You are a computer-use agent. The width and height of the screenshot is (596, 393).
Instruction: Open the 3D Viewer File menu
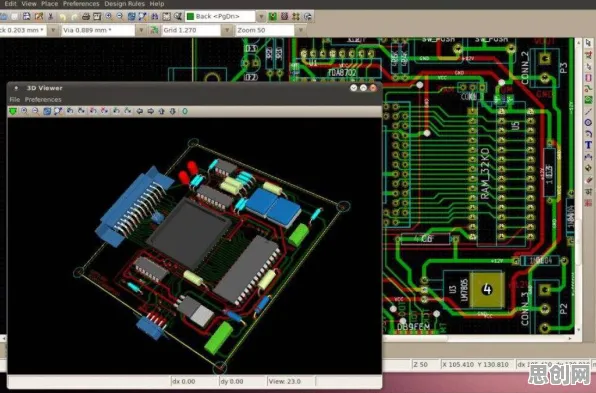pos(15,100)
